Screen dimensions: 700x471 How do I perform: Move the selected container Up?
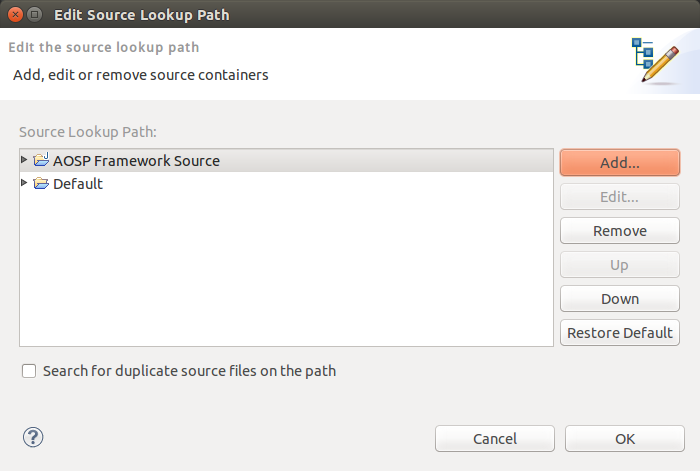click(620, 265)
